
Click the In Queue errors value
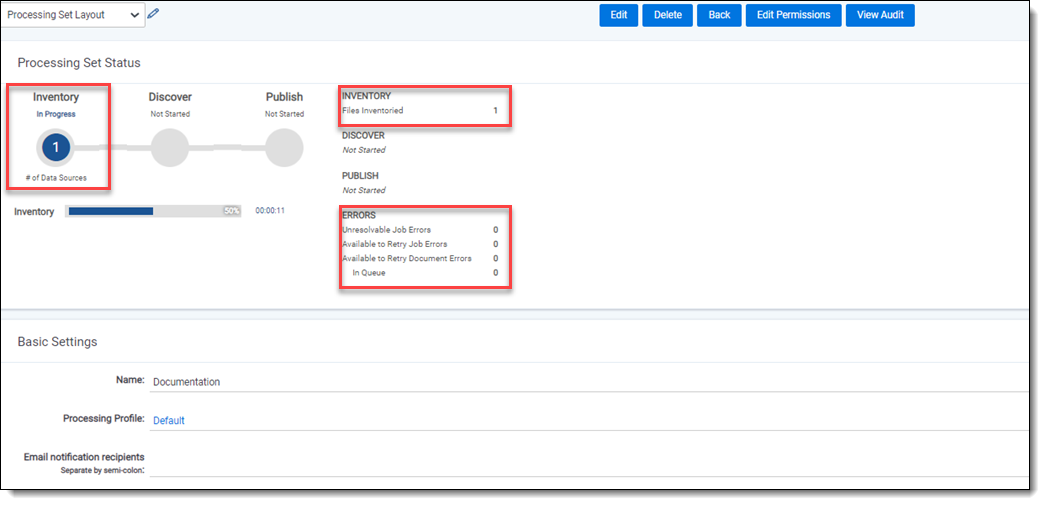[495, 273]
